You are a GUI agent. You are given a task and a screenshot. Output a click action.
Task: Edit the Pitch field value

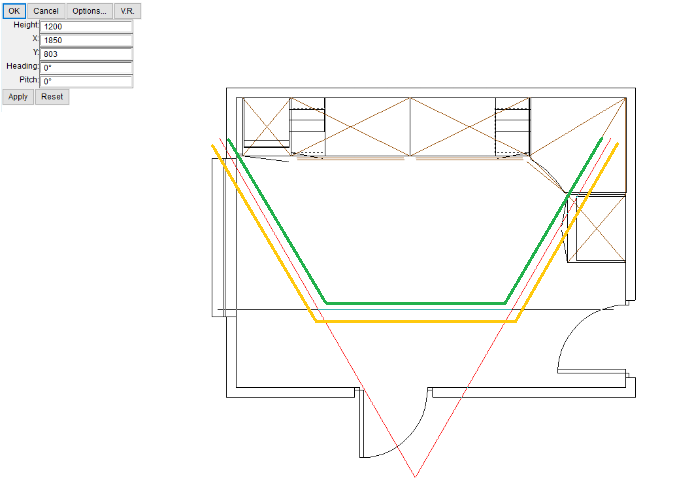click(86, 81)
